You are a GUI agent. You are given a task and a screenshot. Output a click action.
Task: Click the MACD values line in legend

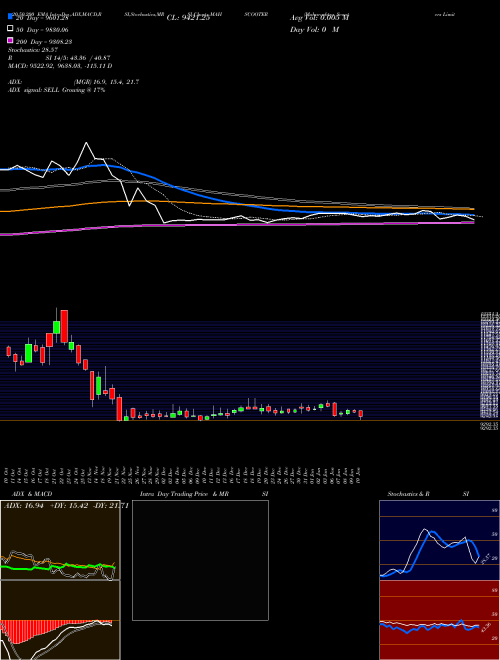point(60,66)
